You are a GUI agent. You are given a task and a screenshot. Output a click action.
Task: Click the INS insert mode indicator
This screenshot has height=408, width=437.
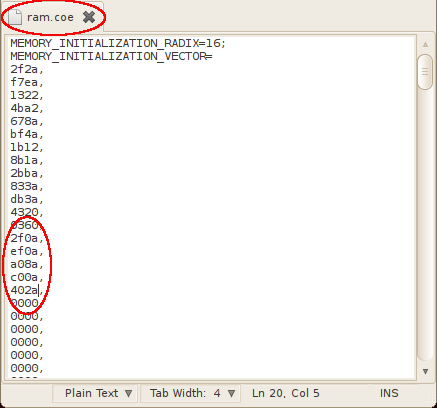[x=389, y=393]
